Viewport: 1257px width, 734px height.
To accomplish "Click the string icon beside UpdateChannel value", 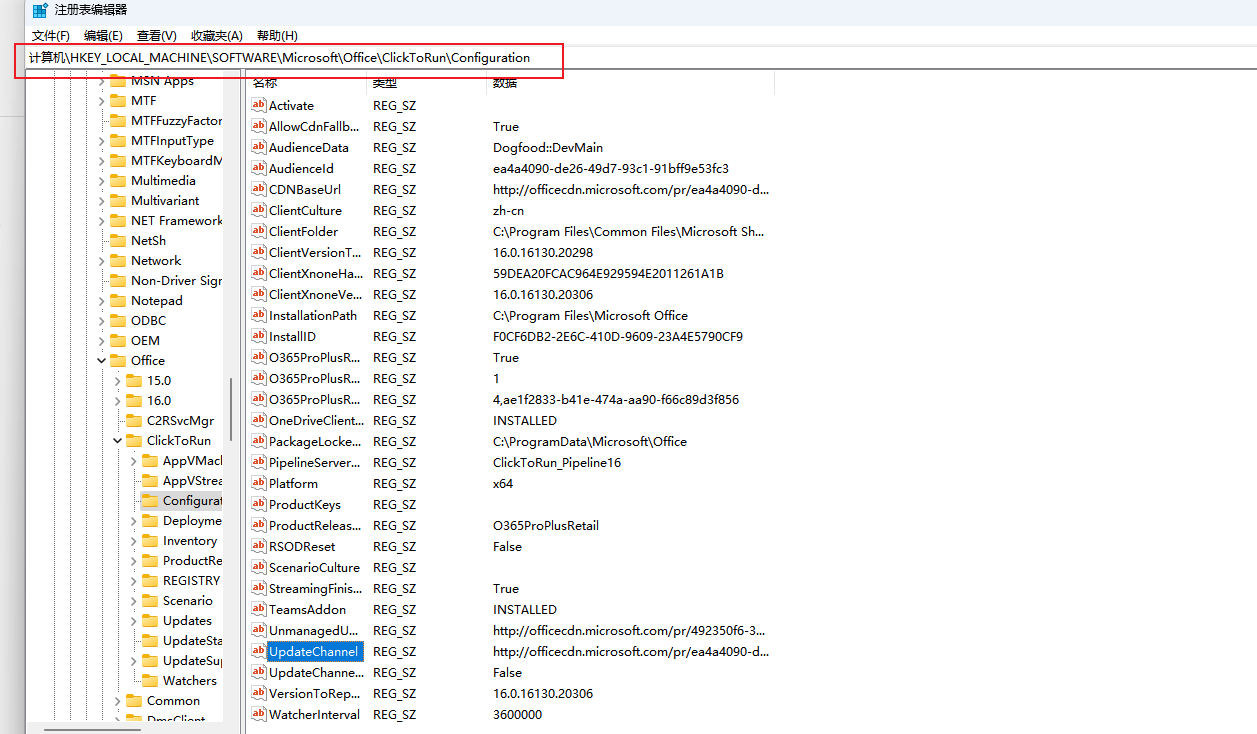I will 258,651.
